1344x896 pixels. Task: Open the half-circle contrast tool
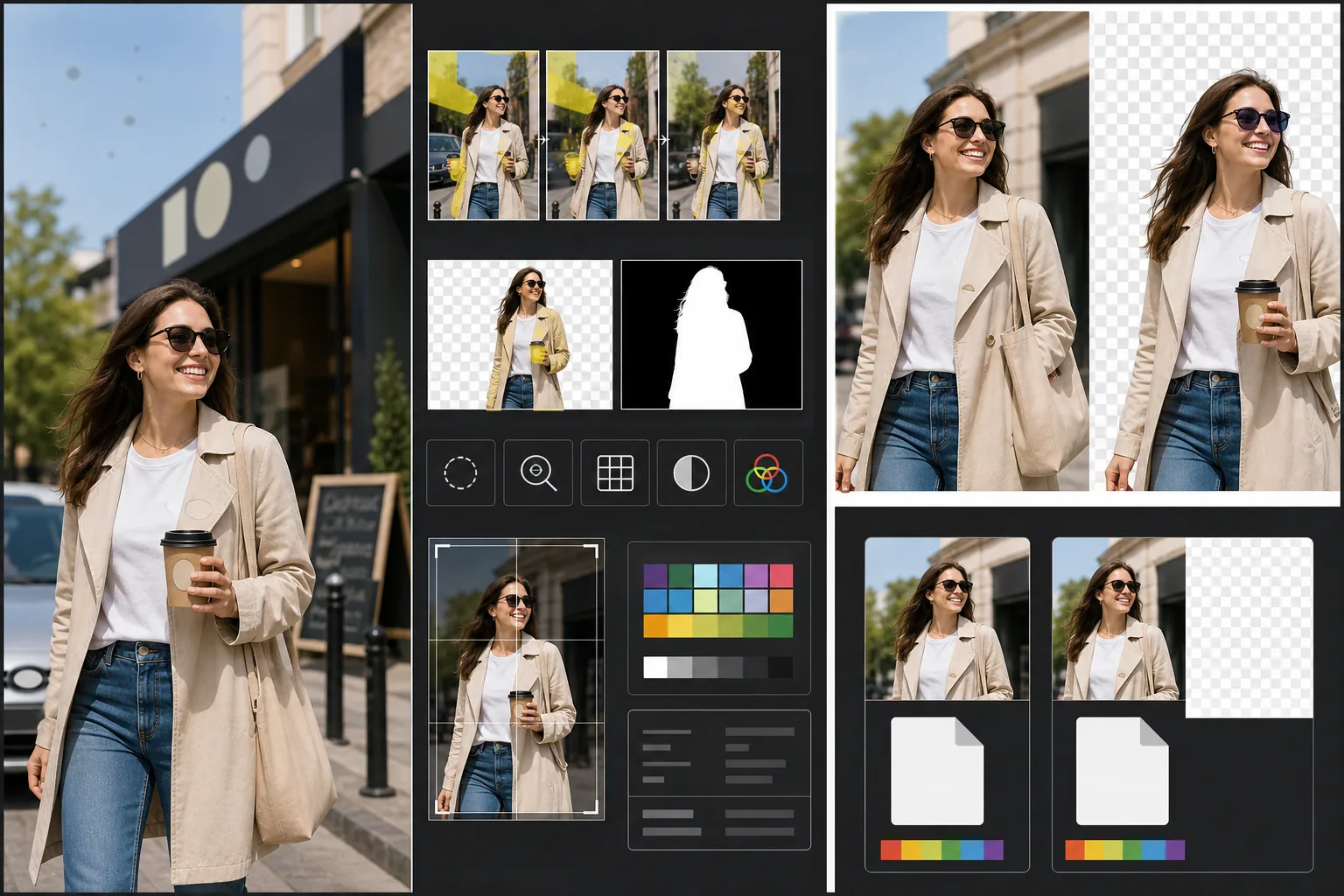(x=691, y=472)
